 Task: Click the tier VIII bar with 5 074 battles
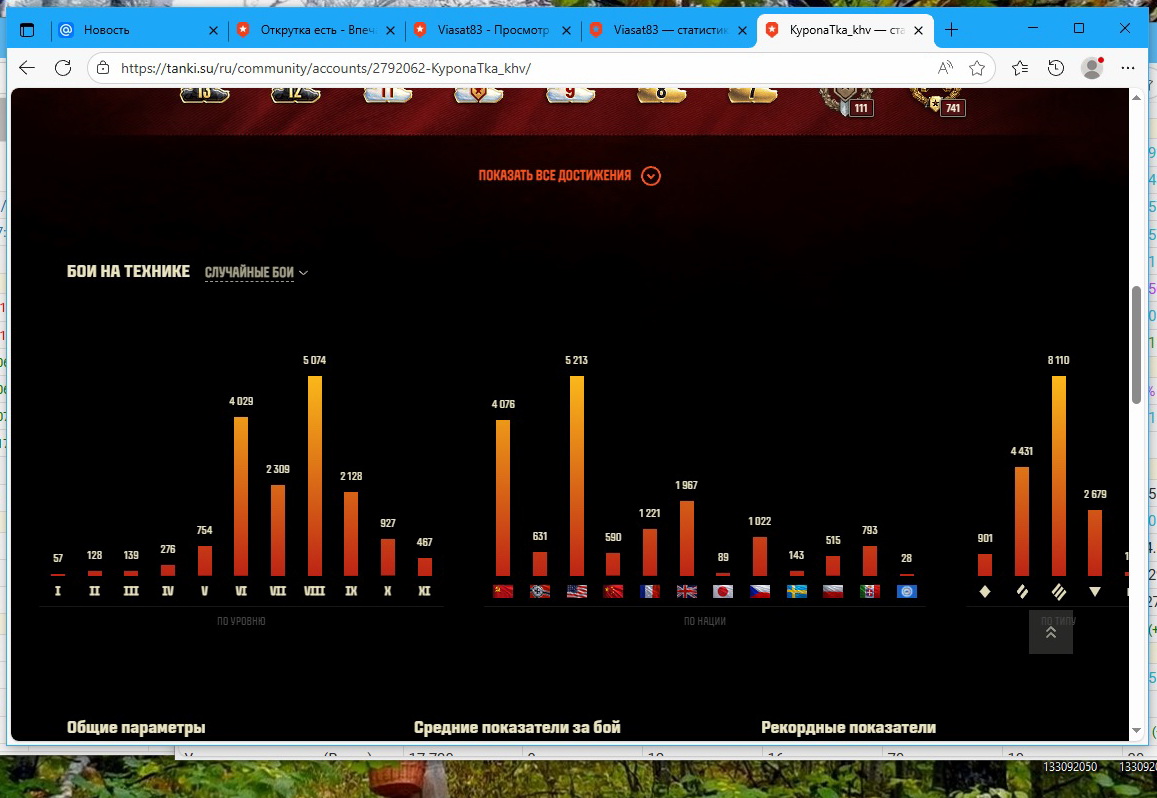[314, 476]
